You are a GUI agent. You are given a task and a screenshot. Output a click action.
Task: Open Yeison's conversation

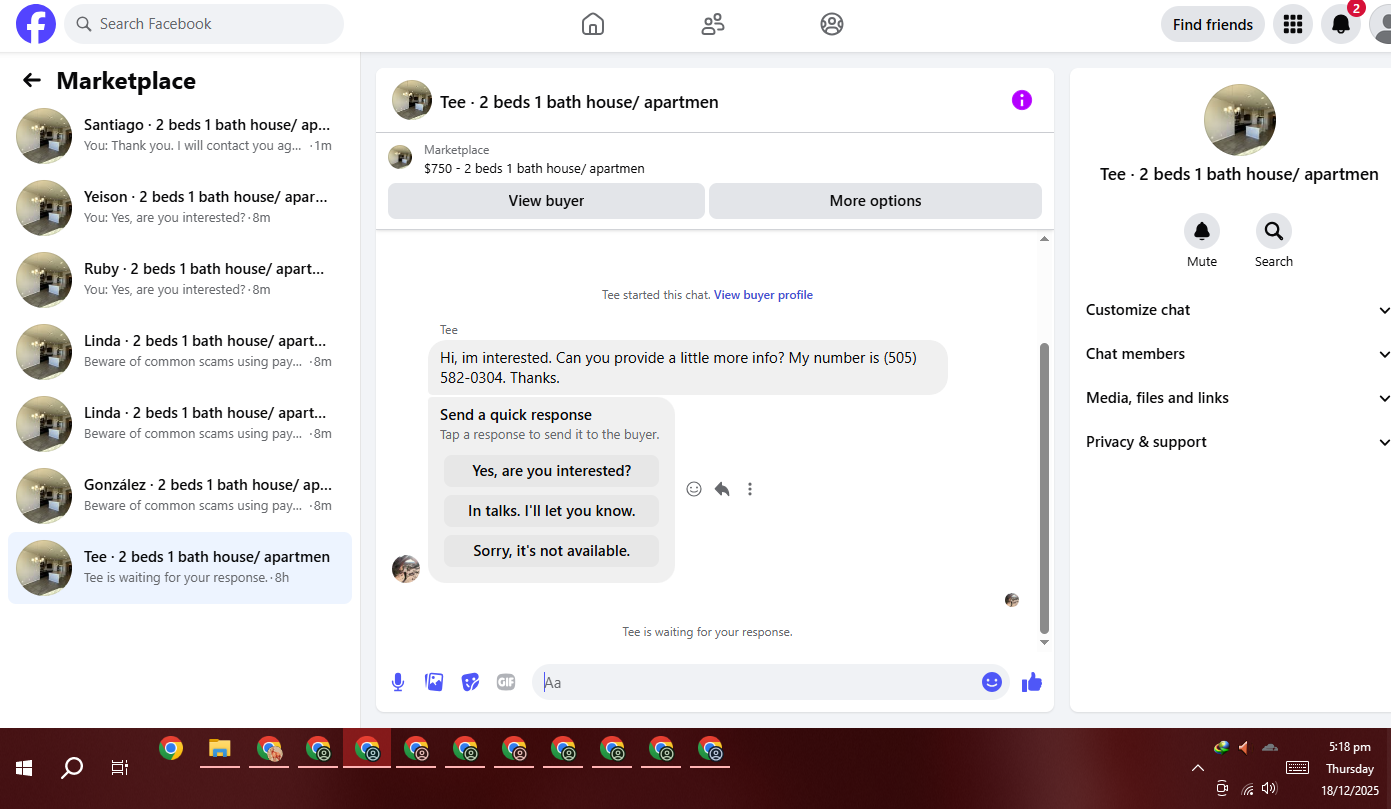[180, 208]
